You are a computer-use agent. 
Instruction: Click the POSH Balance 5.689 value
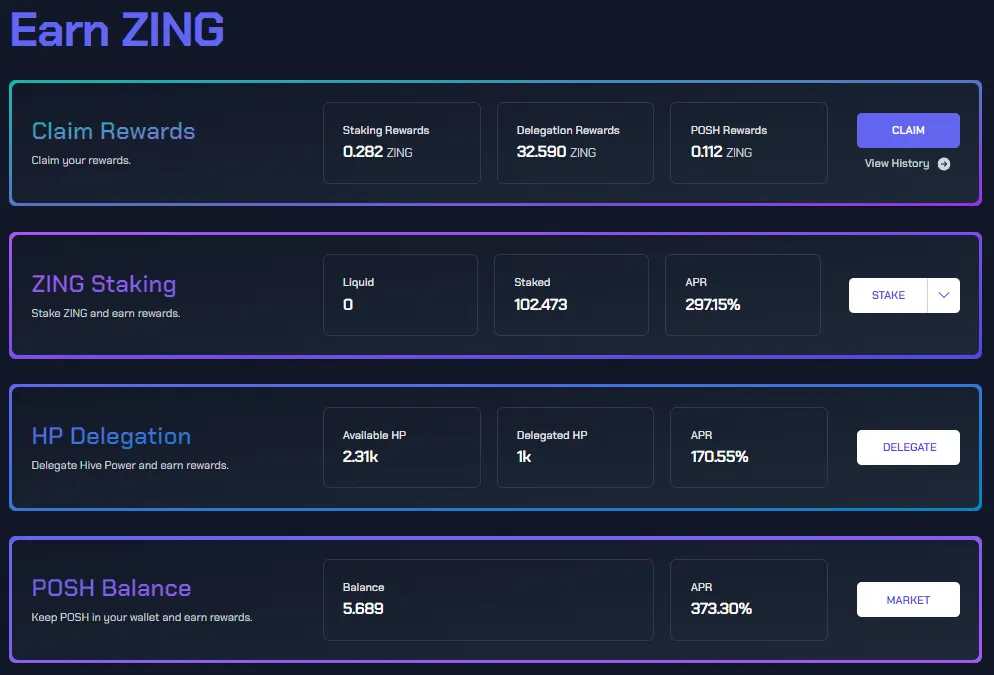(x=363, y=609)
